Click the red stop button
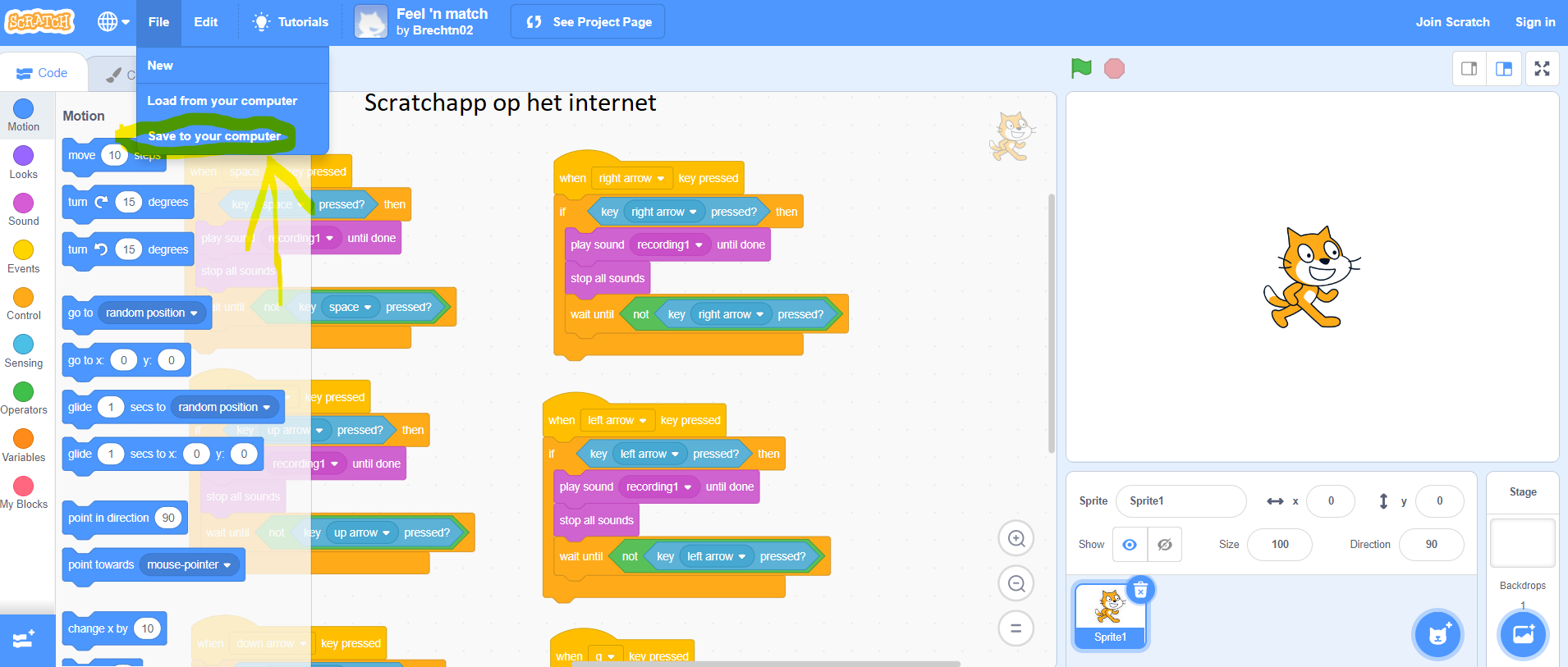1568x667 pixels. tap(1114, 69)
